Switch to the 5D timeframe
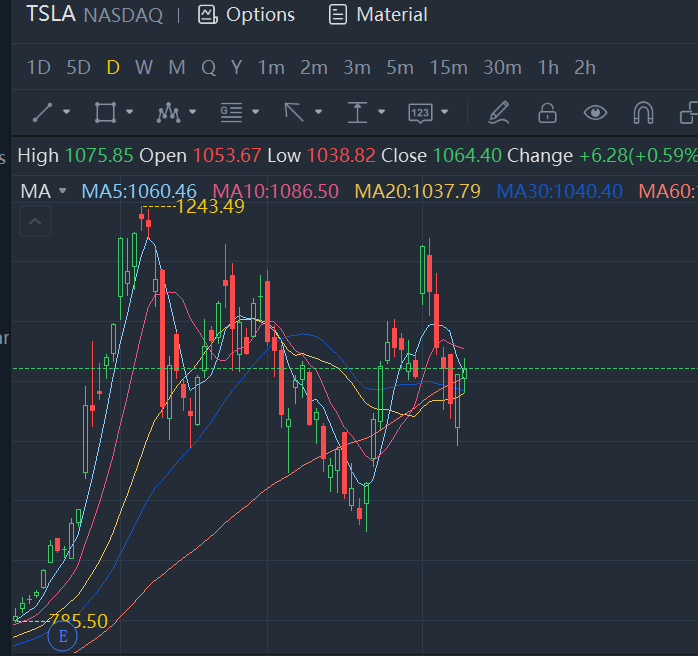The image size is (698, 656). pos(78,68)
